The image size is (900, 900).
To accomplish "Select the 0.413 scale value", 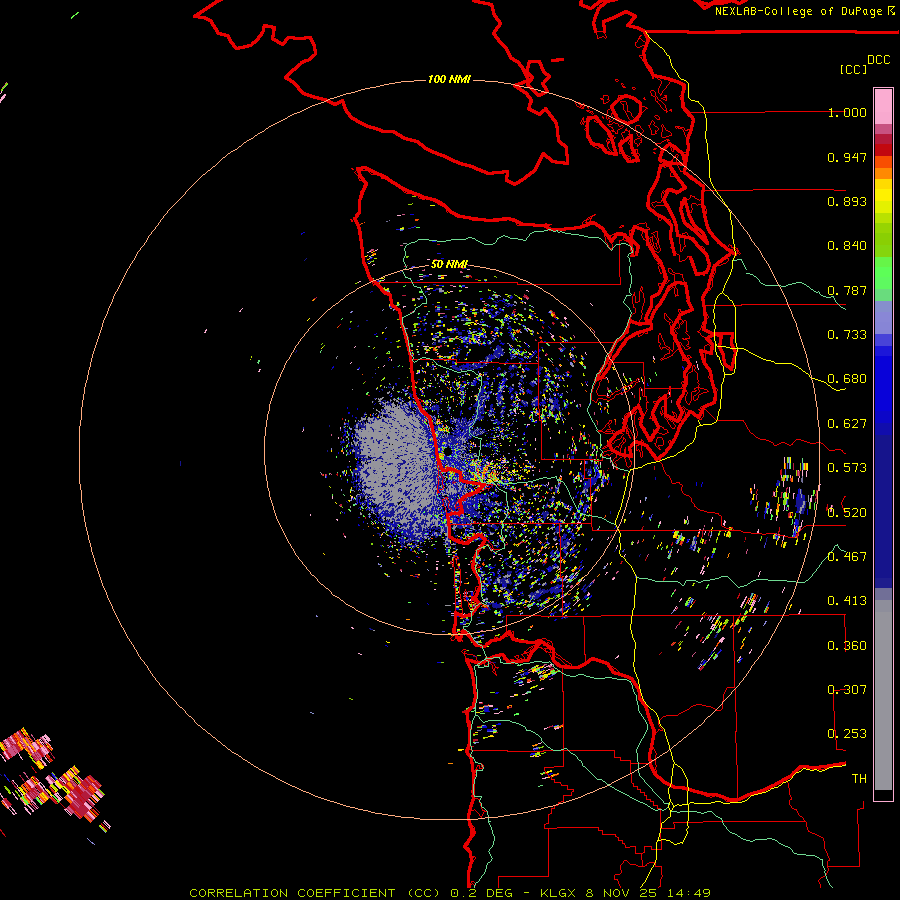I will [847, 601].
